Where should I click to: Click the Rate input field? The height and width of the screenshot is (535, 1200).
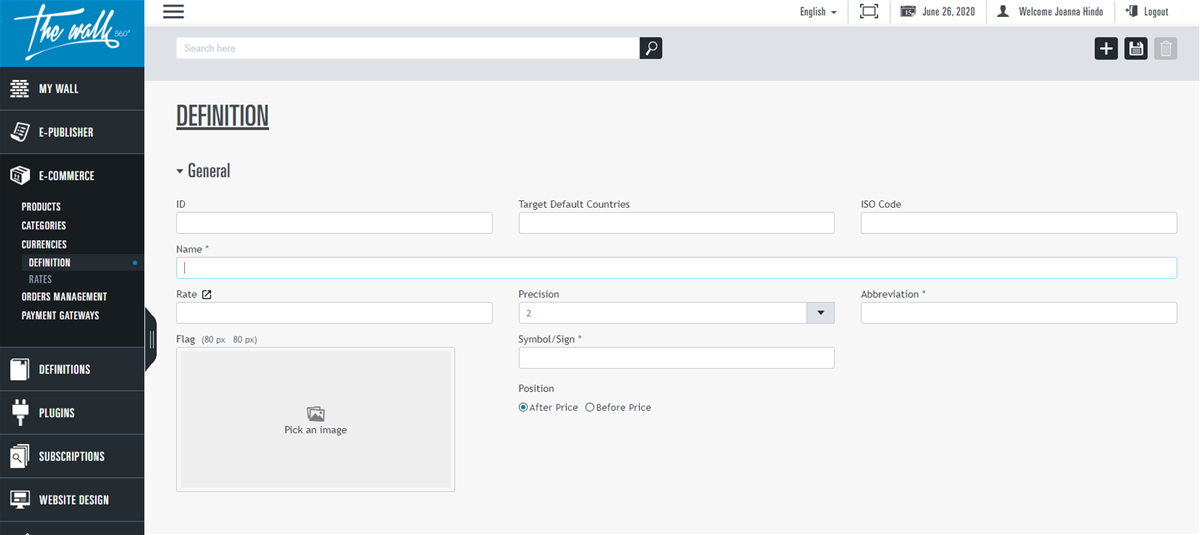[334, 313]
